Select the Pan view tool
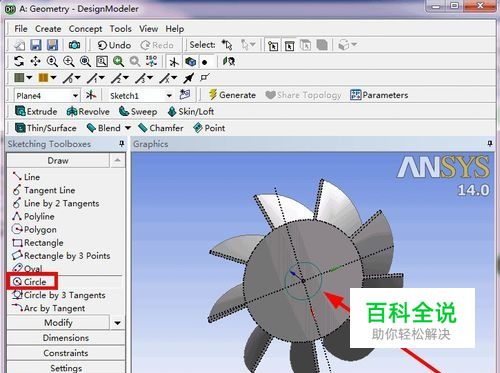 click(36, 61)
